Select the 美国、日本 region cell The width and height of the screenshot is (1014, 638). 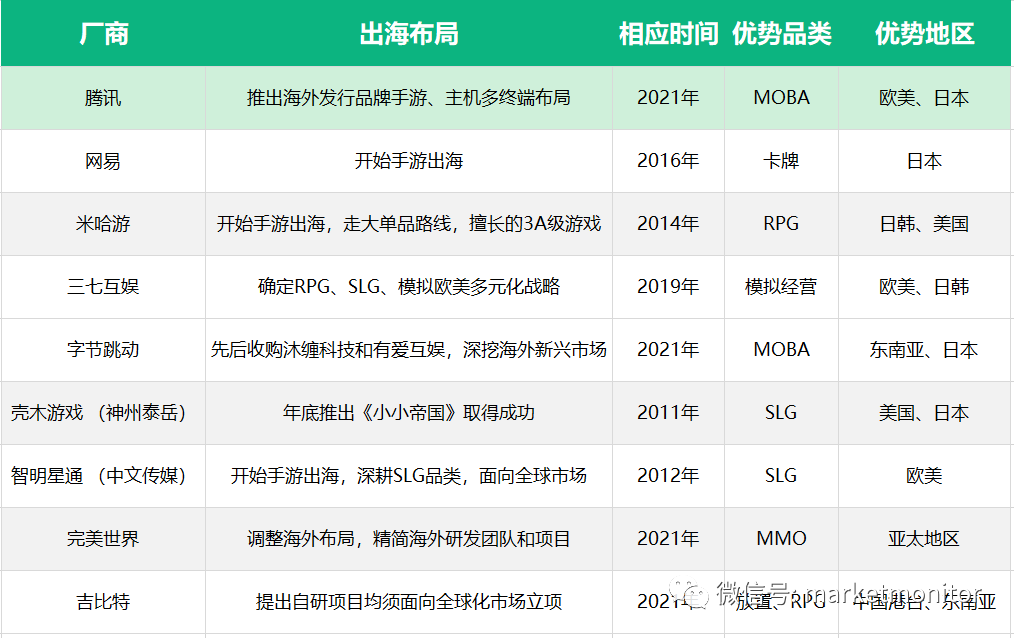pyautogui.click(x=924, y=412)
